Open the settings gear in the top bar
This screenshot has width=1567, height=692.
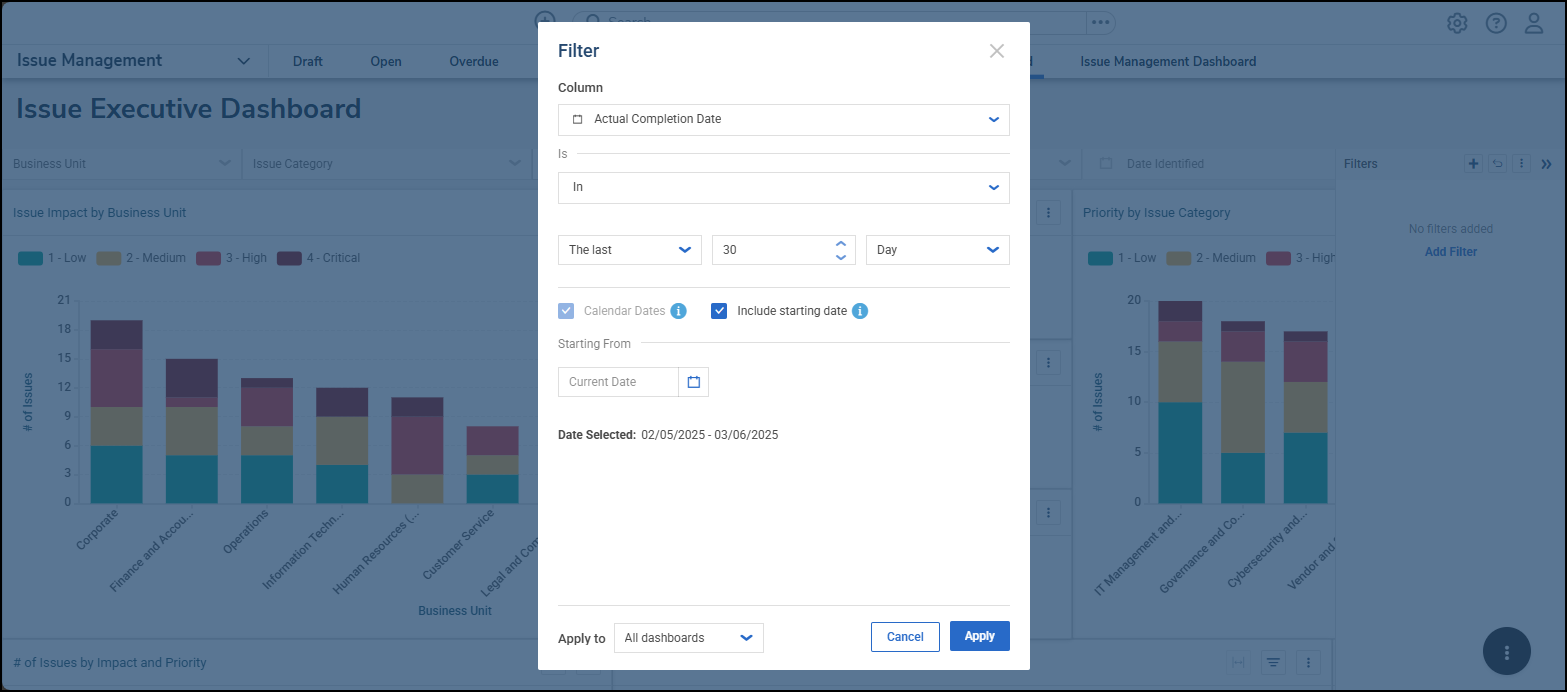[1457, 23]
